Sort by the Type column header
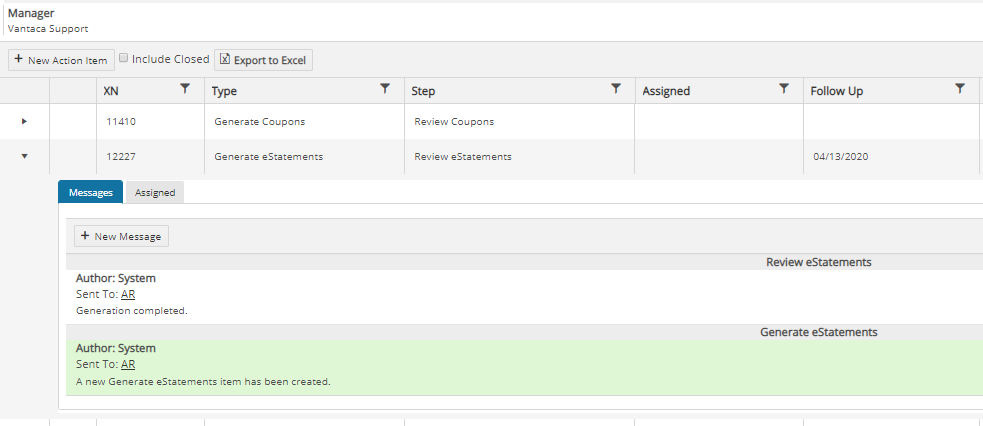 click(226, 91)
